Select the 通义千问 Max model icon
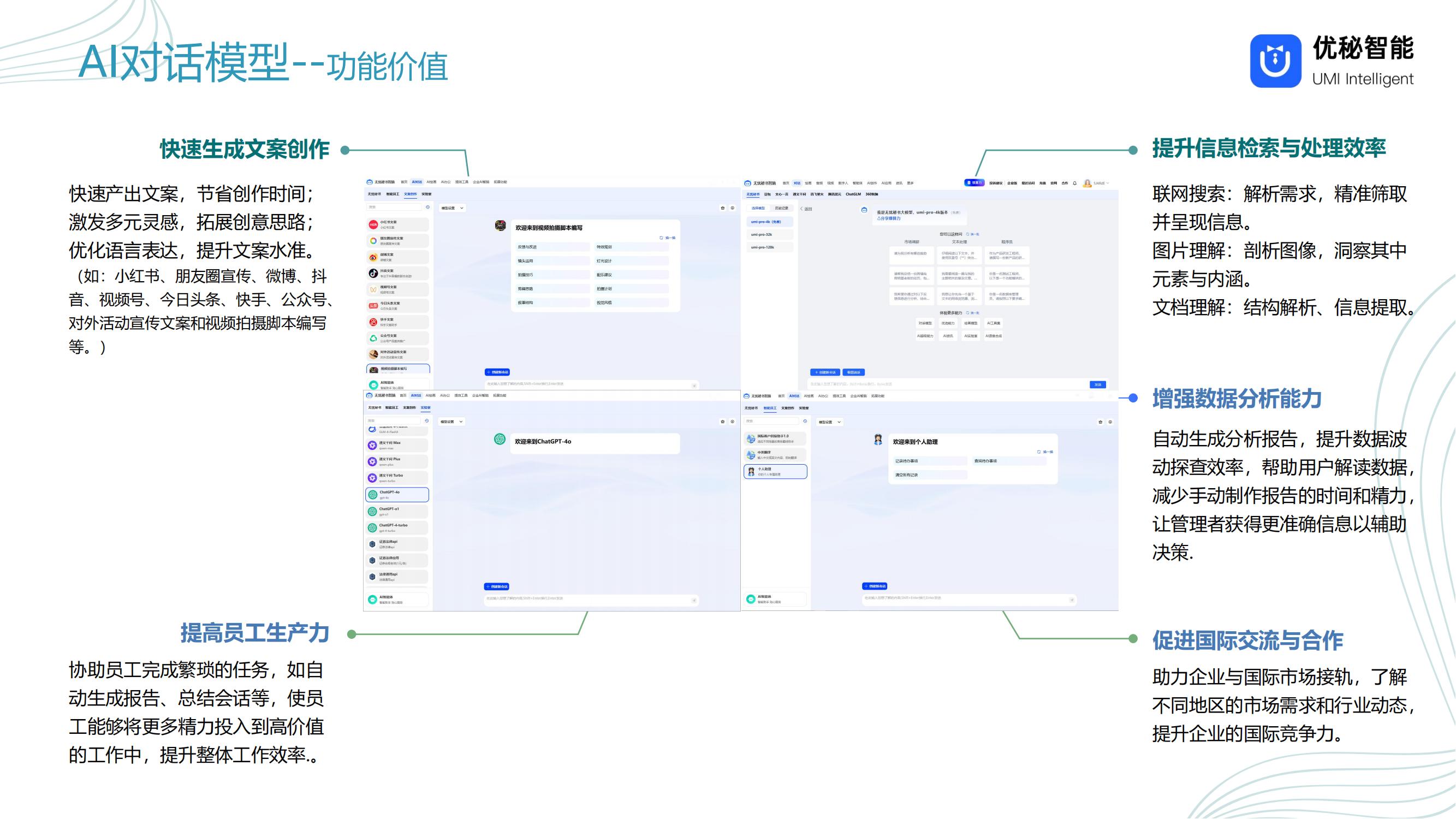 [x=372, y=446]
